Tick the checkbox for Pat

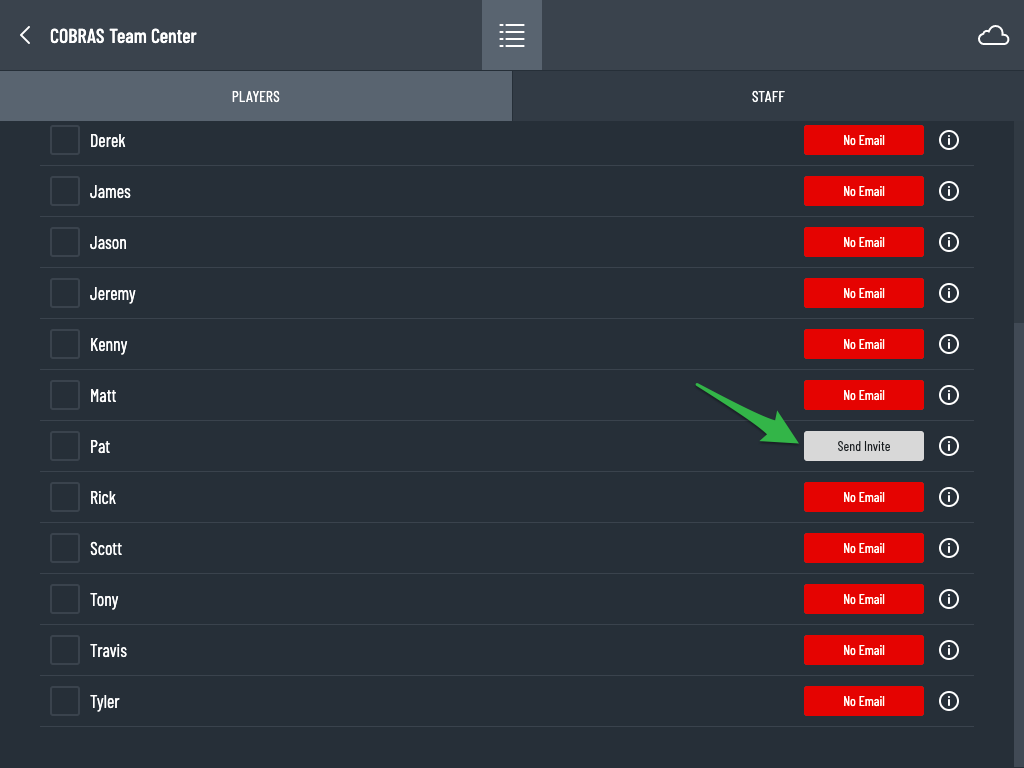pos(65,446)
